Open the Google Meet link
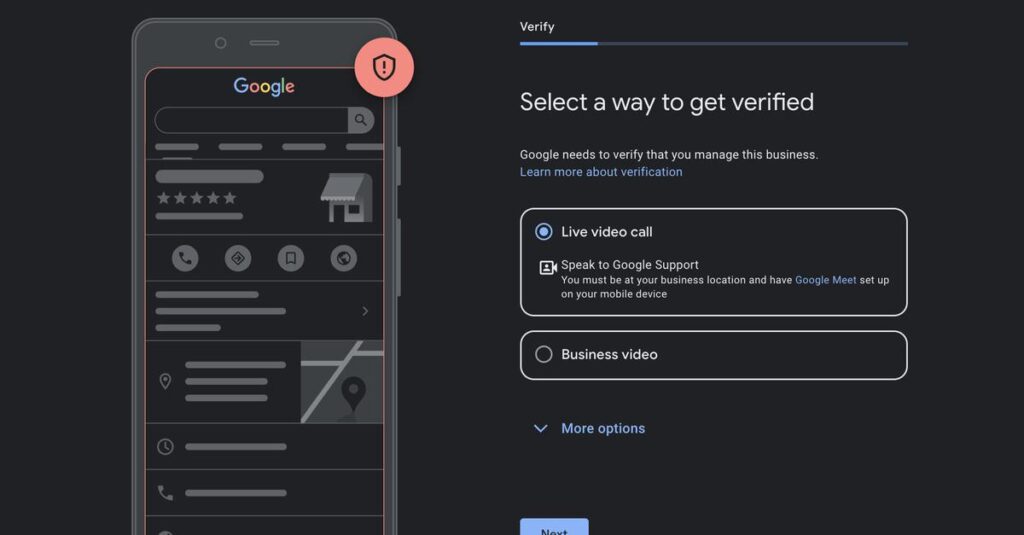1024x535 pixels. tap(825, 280)
